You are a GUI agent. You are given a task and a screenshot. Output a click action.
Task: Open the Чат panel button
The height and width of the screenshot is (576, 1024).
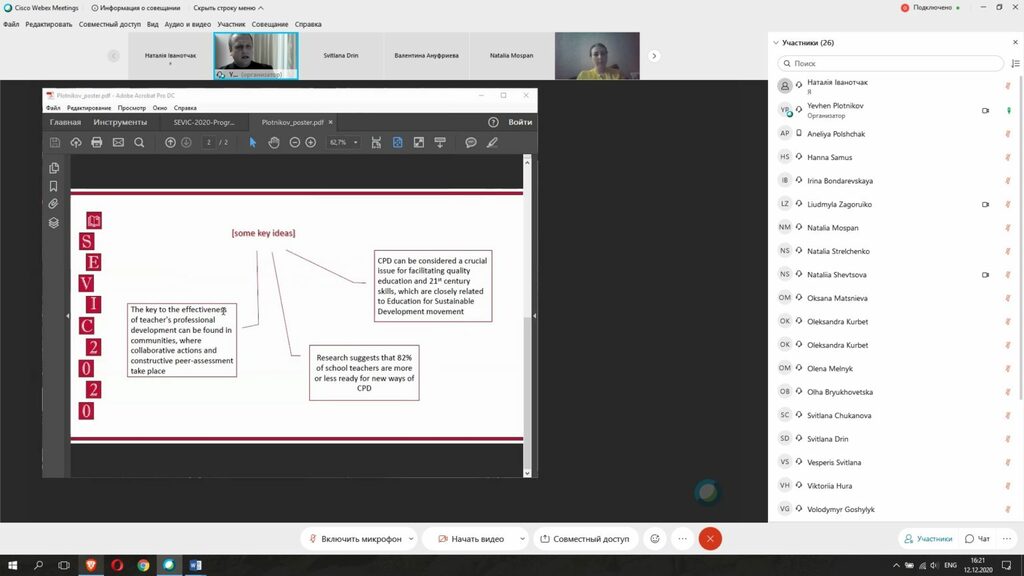pyautogui.click(x=978, y=539)
